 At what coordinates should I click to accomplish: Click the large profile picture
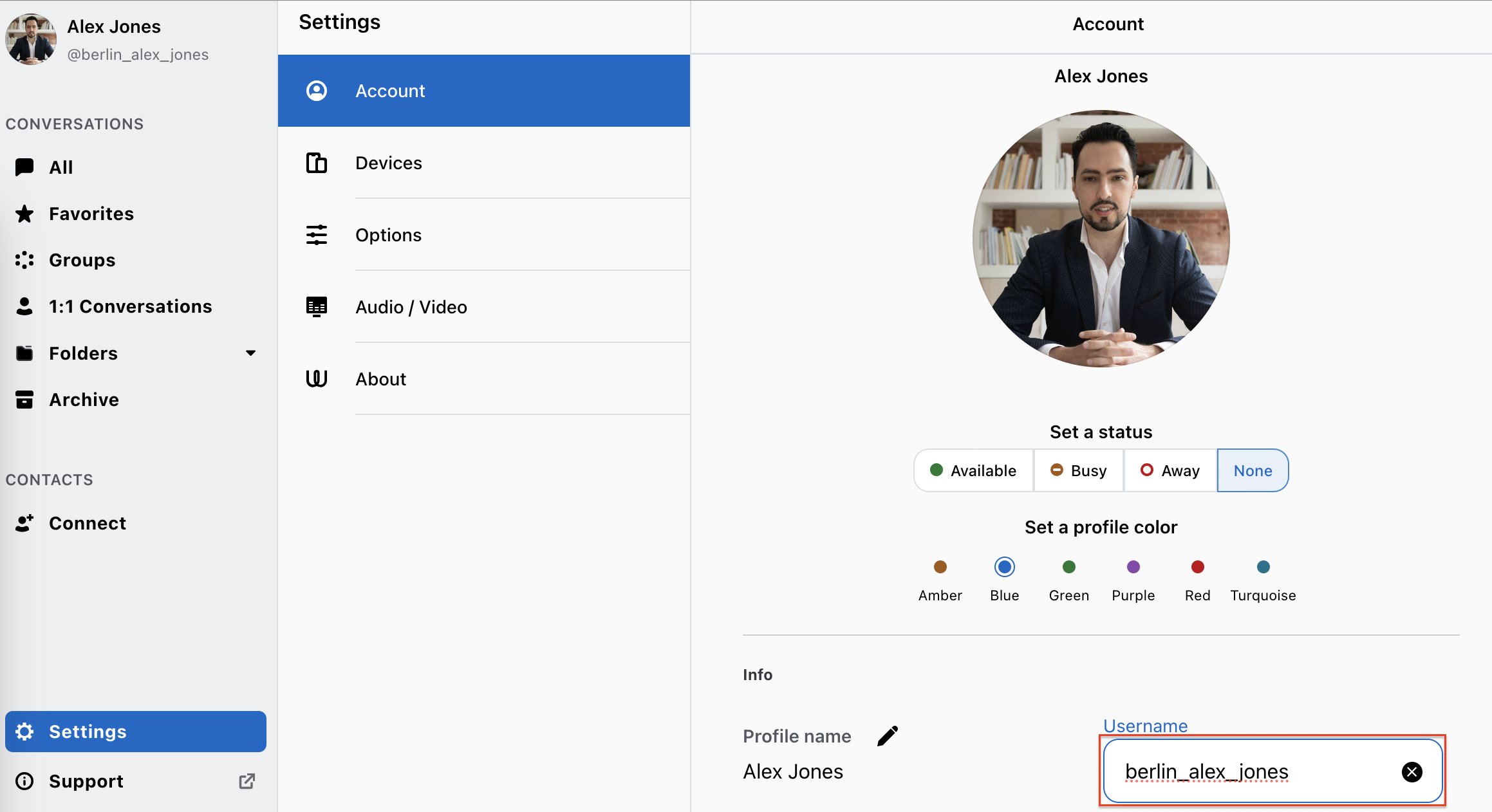(1101, 239)
